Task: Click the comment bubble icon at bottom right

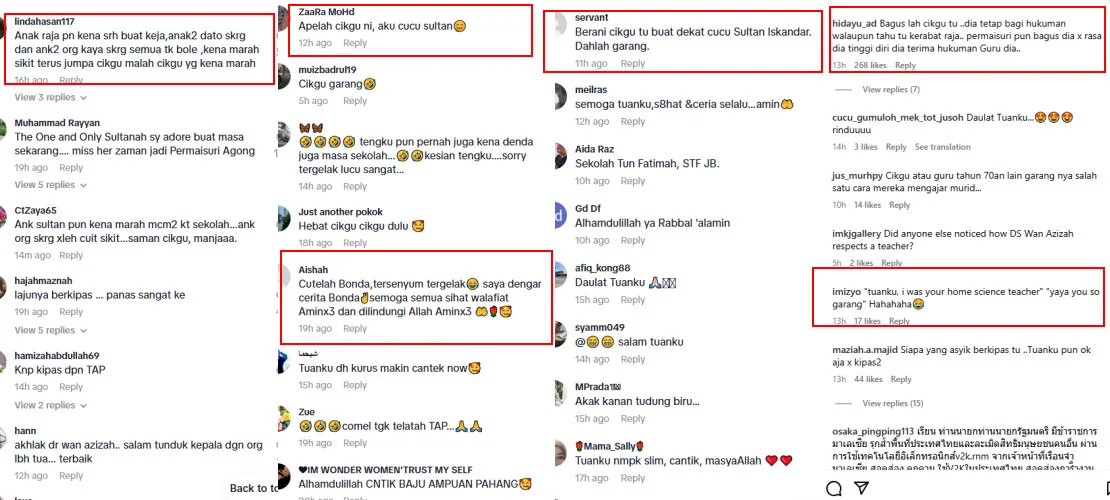Action: [834, 488]
